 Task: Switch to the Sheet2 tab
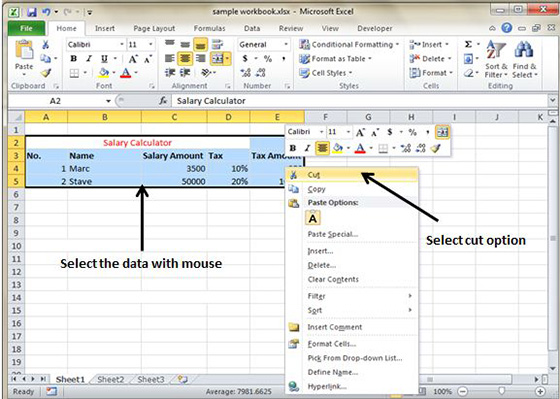click(111, 379)
